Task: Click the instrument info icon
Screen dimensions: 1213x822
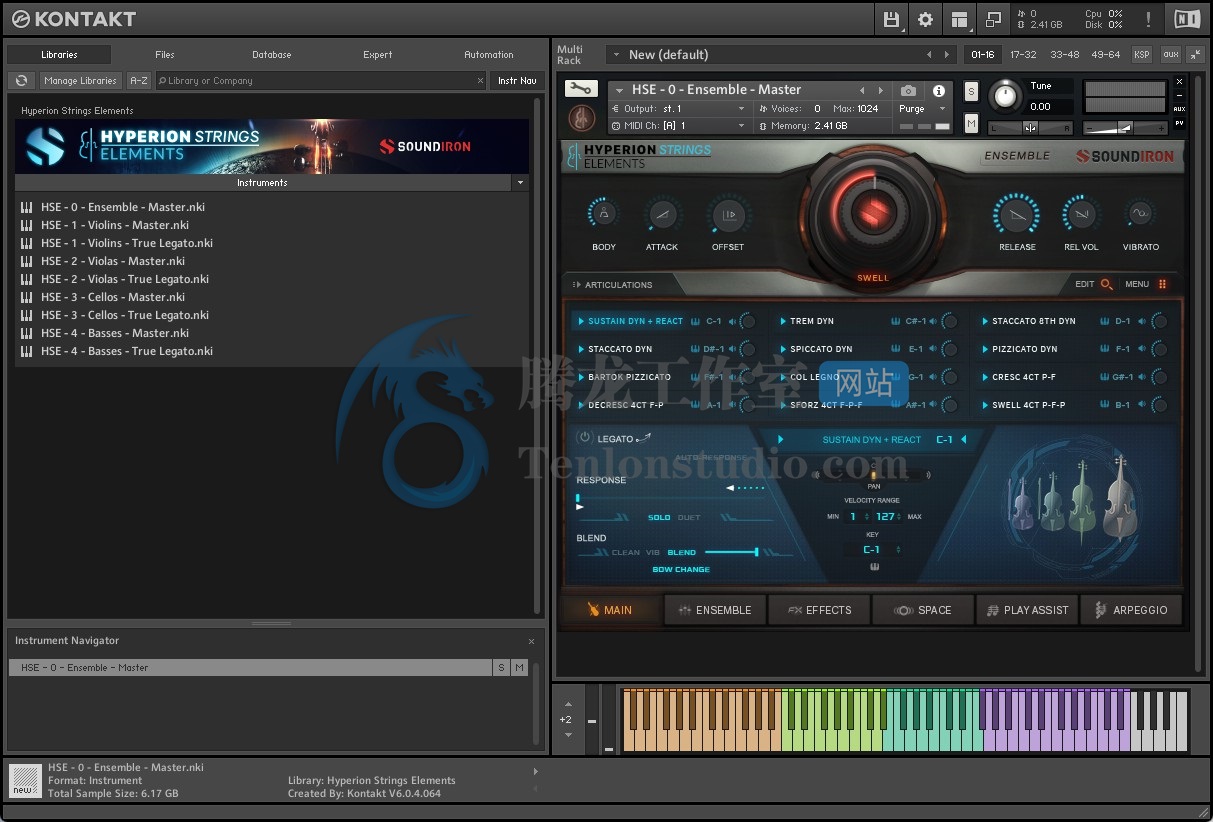Action: tap(939, 90)
